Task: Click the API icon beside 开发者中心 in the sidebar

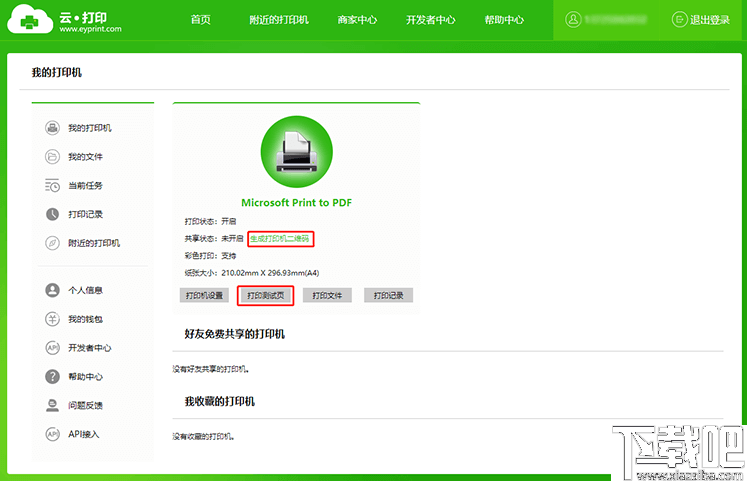Action: (52, 348)
